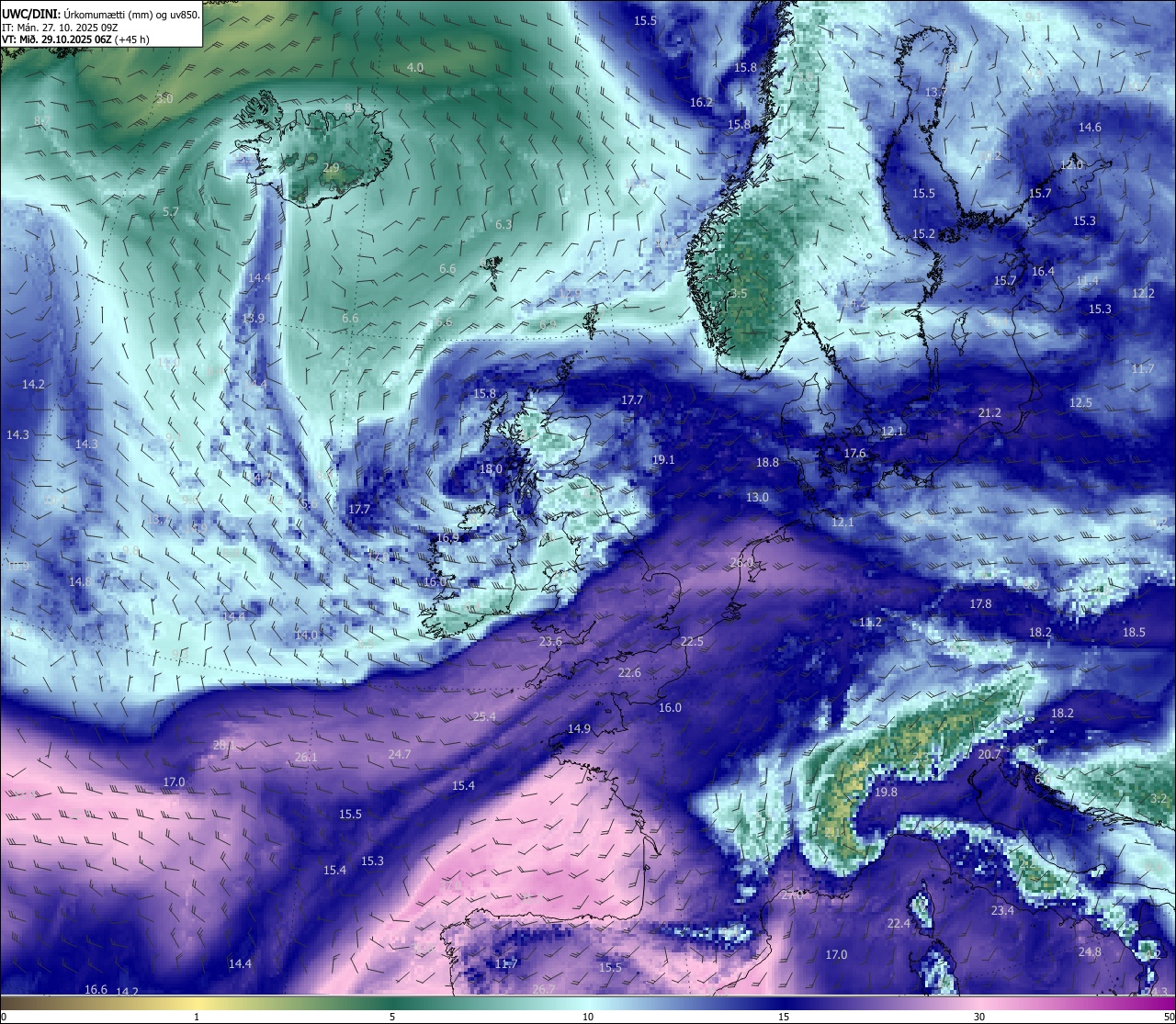Click the '10' tick label on the color scale

(x=588, y=1017)
